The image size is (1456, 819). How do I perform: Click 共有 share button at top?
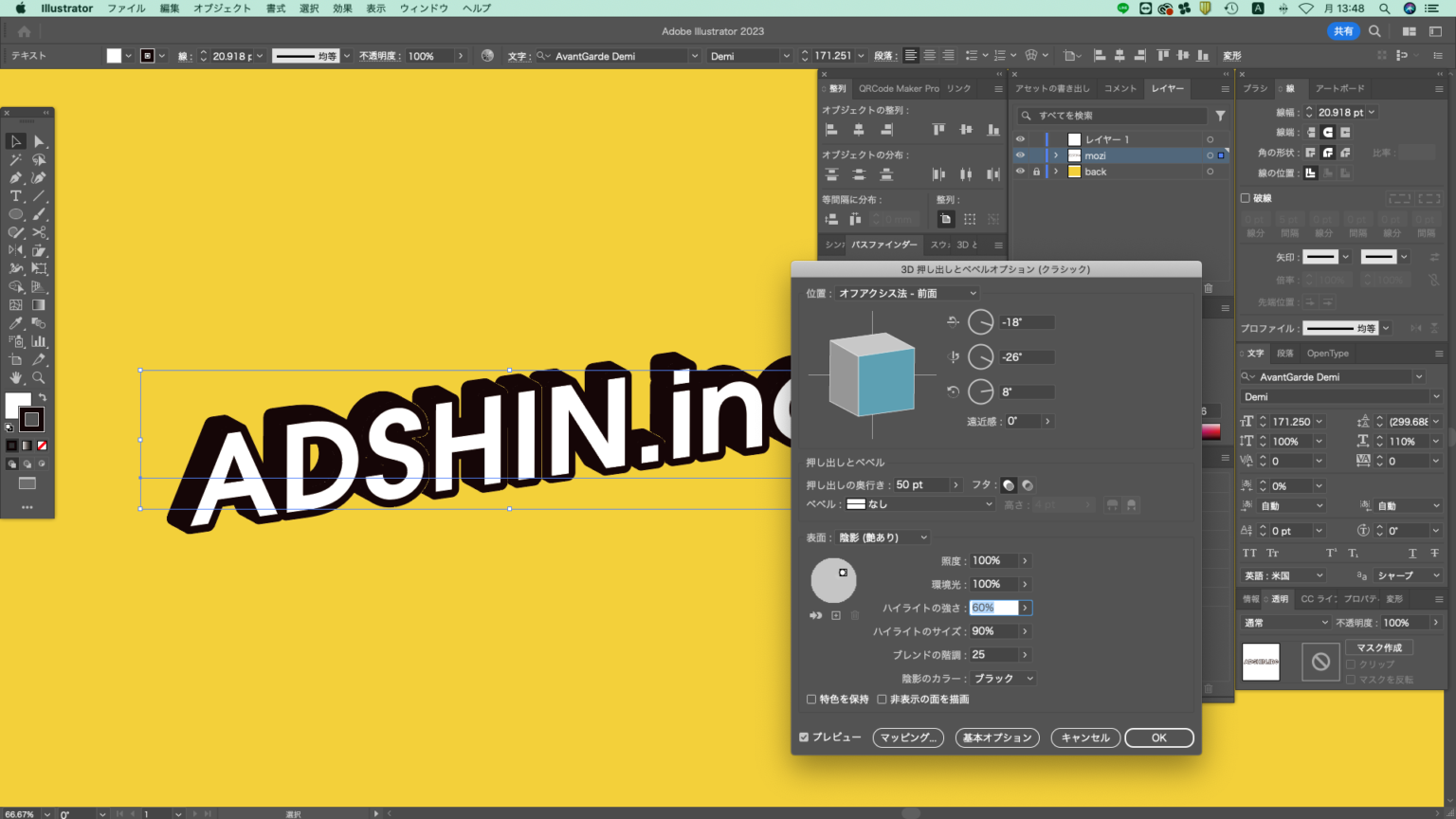click(1343, 31)
